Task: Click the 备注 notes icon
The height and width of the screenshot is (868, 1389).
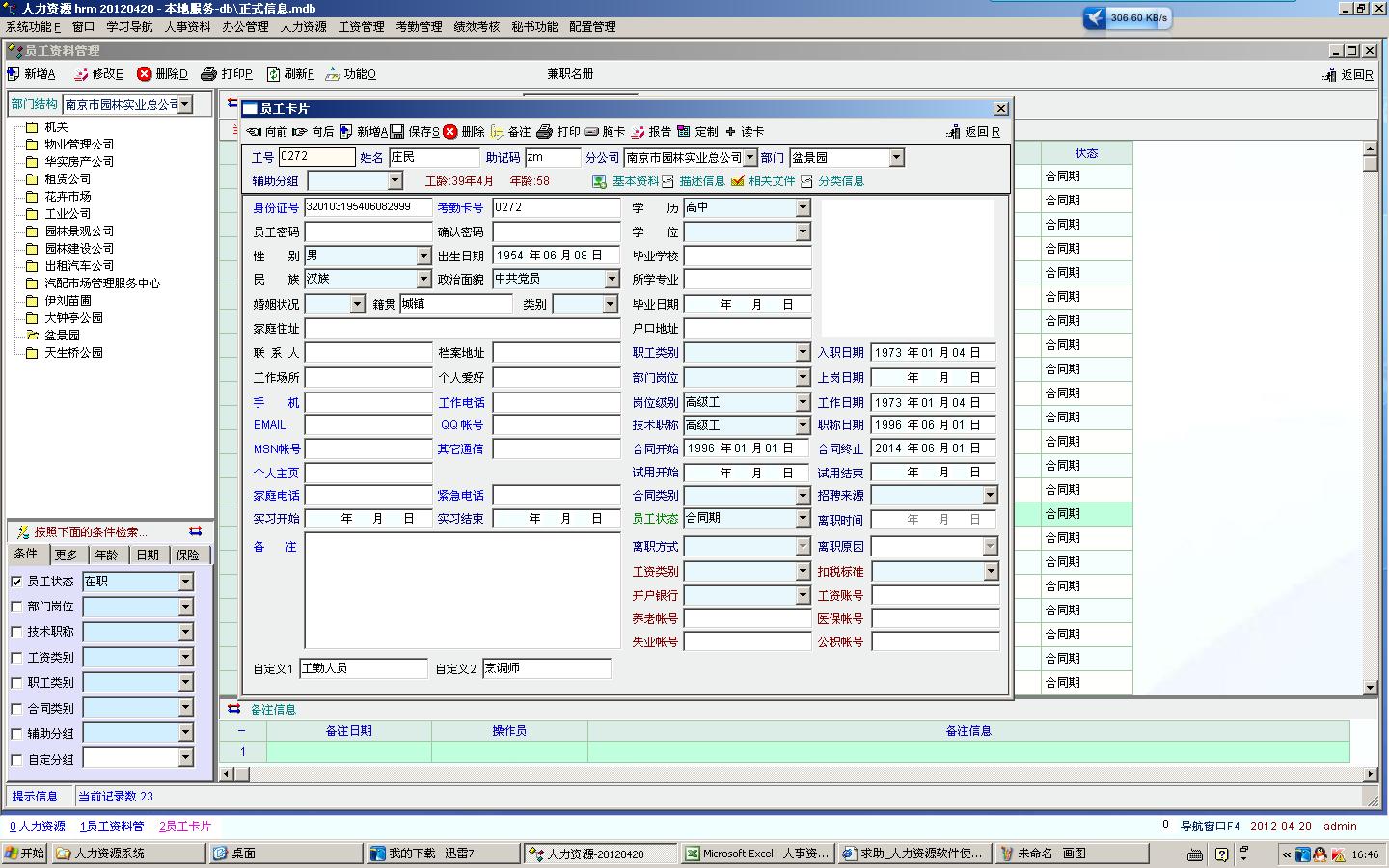Action: coord(498,132)
